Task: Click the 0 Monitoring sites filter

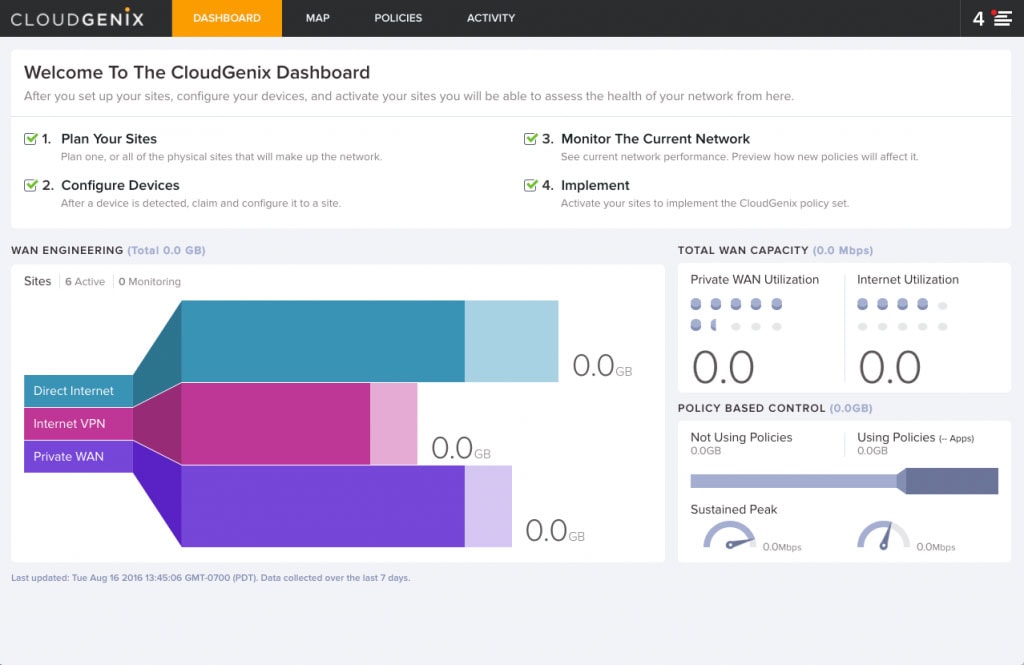Action: point(150,282)
